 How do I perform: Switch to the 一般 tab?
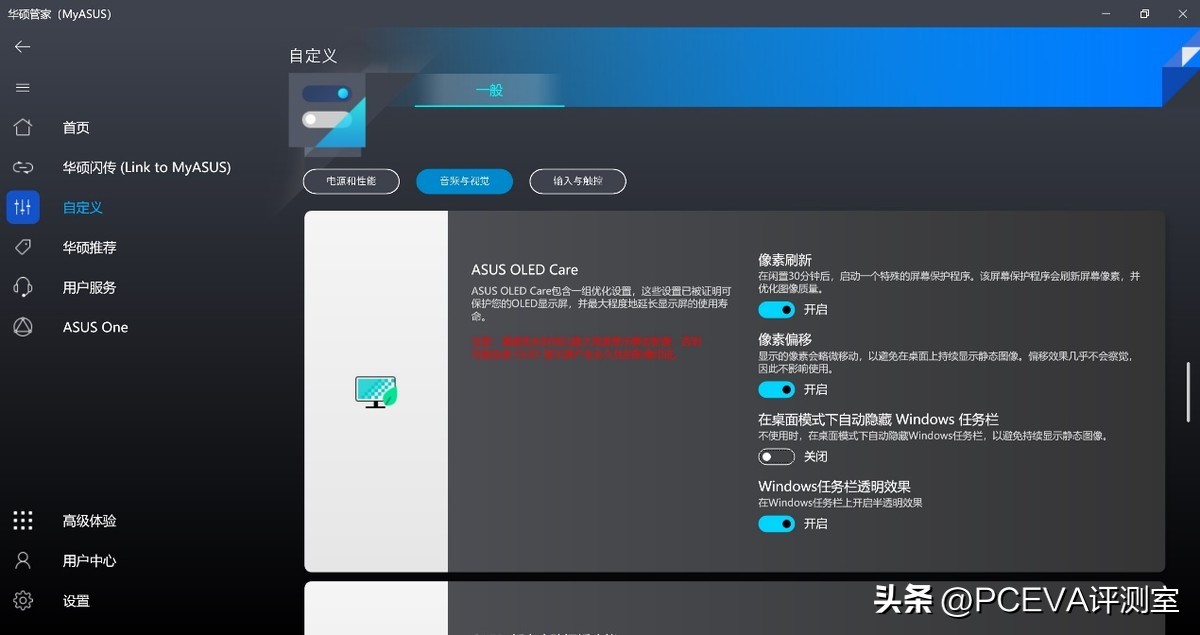point(488,90)
